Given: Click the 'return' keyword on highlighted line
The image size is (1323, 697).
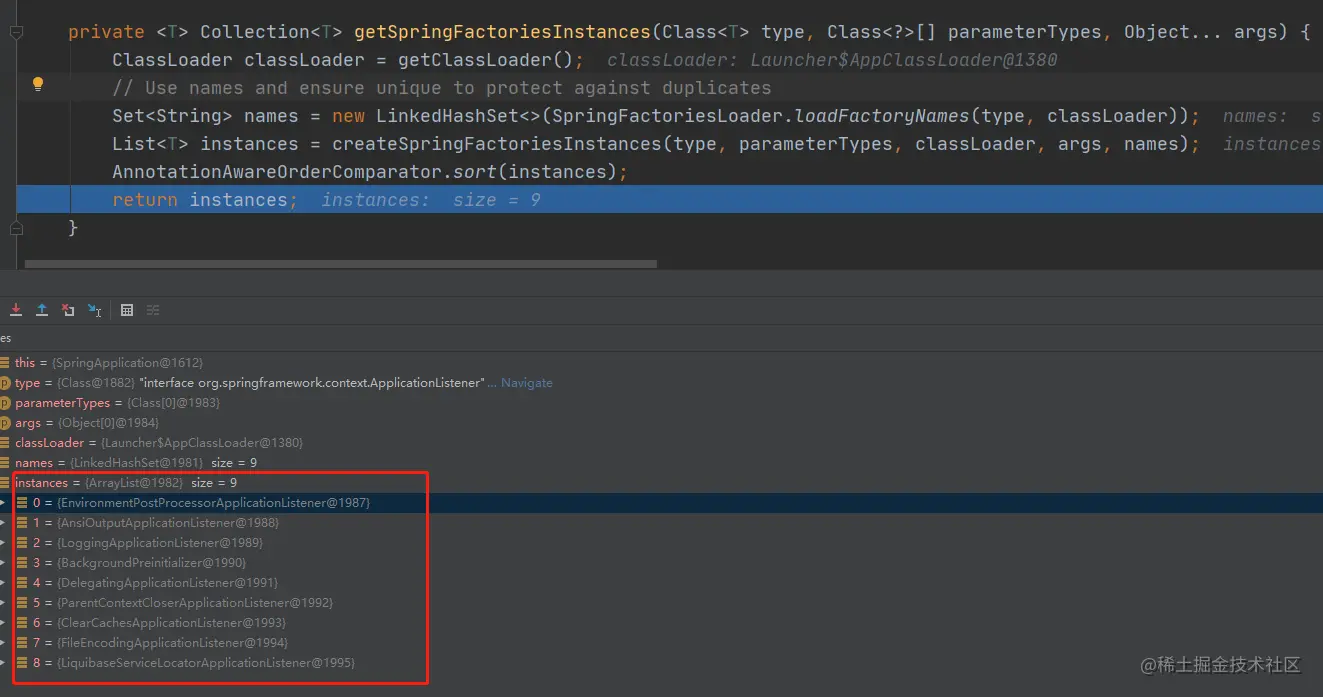Looking at the screenshot, I should (145, 200).
